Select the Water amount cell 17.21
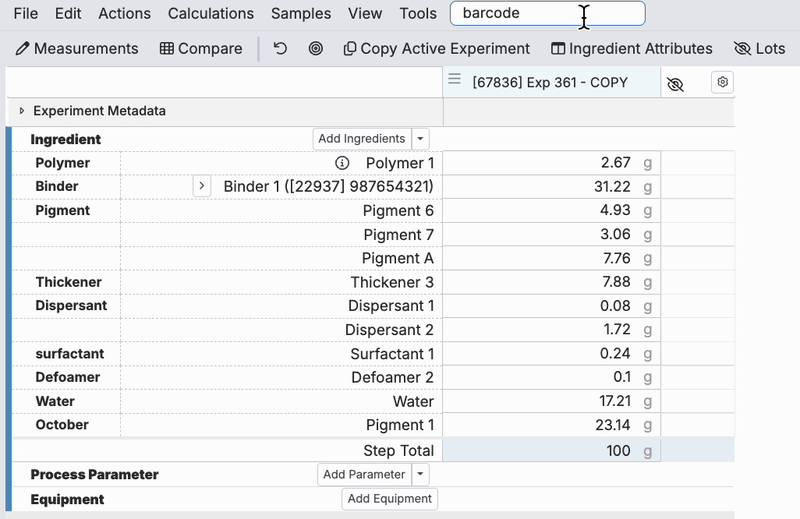800x519 pixels. [552, 401]
